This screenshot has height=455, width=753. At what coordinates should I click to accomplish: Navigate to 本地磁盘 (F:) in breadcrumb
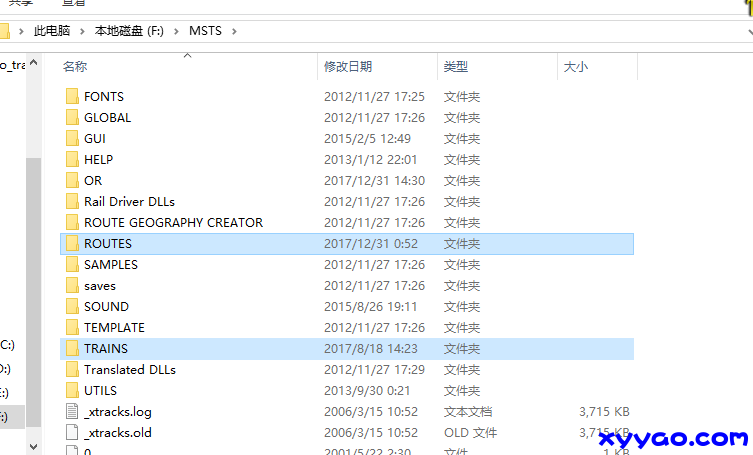(x=129, y=31)
